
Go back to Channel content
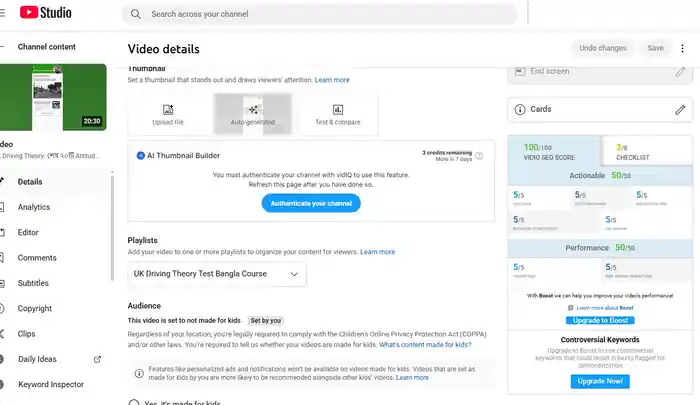click(x=46, y=47)
